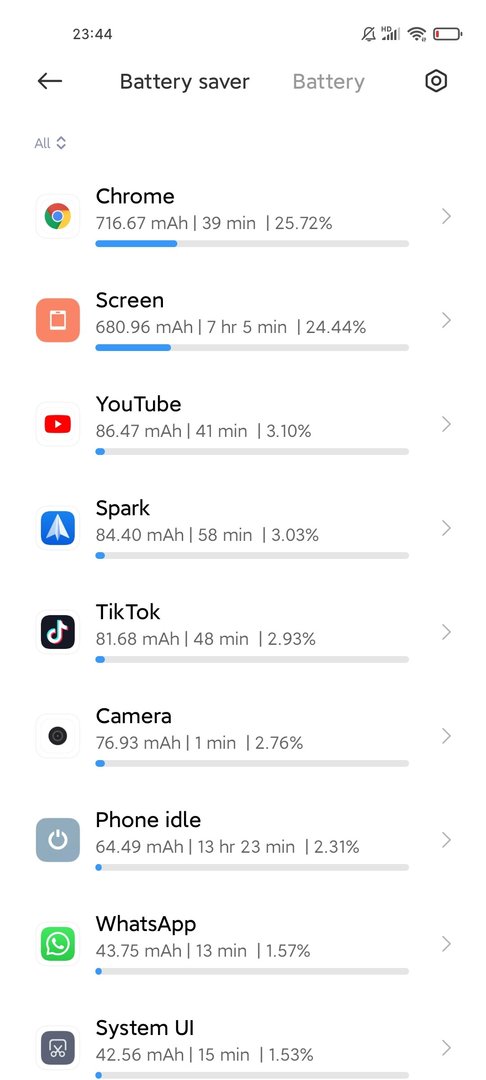The width and height of the screenshot is (486, 1080).
Task: Tap the YouTube app icon
Action: coord(58,424)
